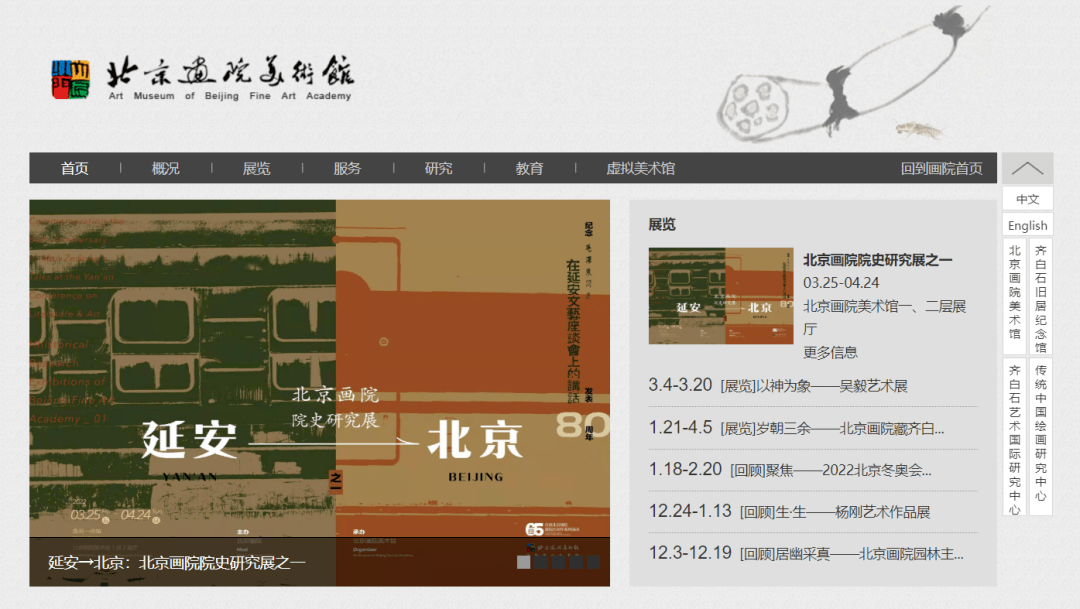
Task: Select the first carousel indicator square
Action: [523, 562]
